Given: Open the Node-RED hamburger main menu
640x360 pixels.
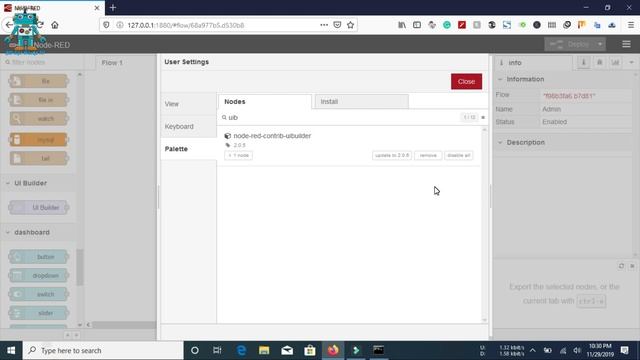Looking at the screenshot, I should coord(627,44).
